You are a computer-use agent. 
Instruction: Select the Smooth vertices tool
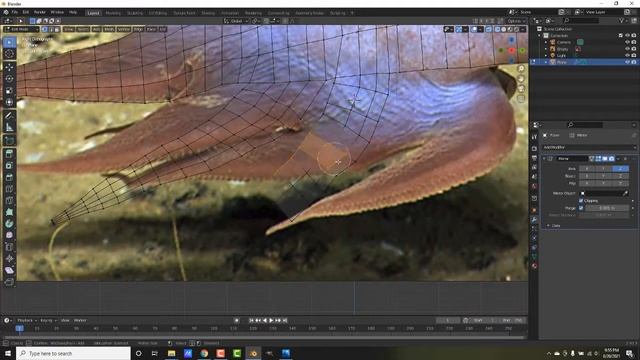tap(9, 236)
